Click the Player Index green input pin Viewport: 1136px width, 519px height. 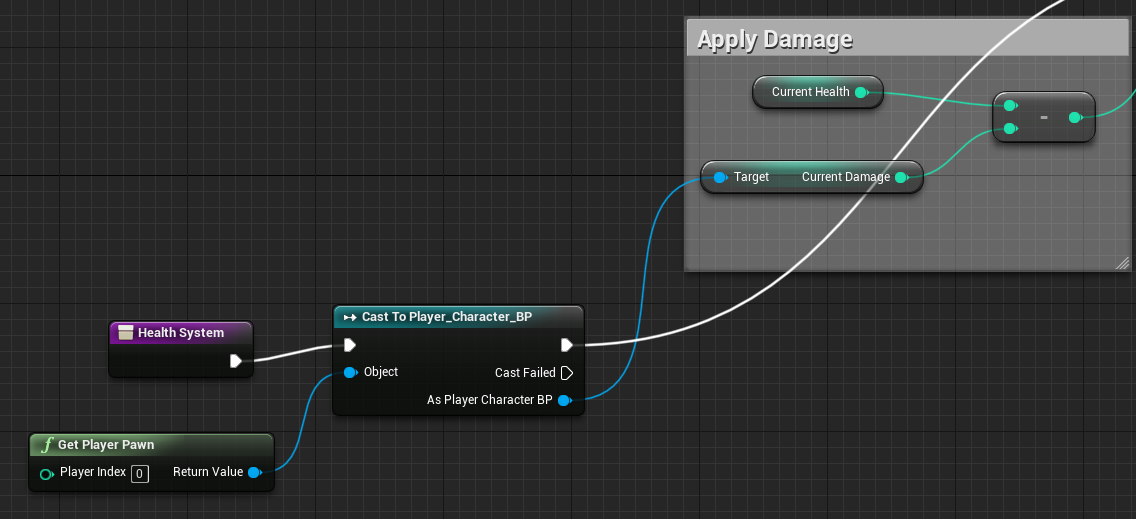46,473
